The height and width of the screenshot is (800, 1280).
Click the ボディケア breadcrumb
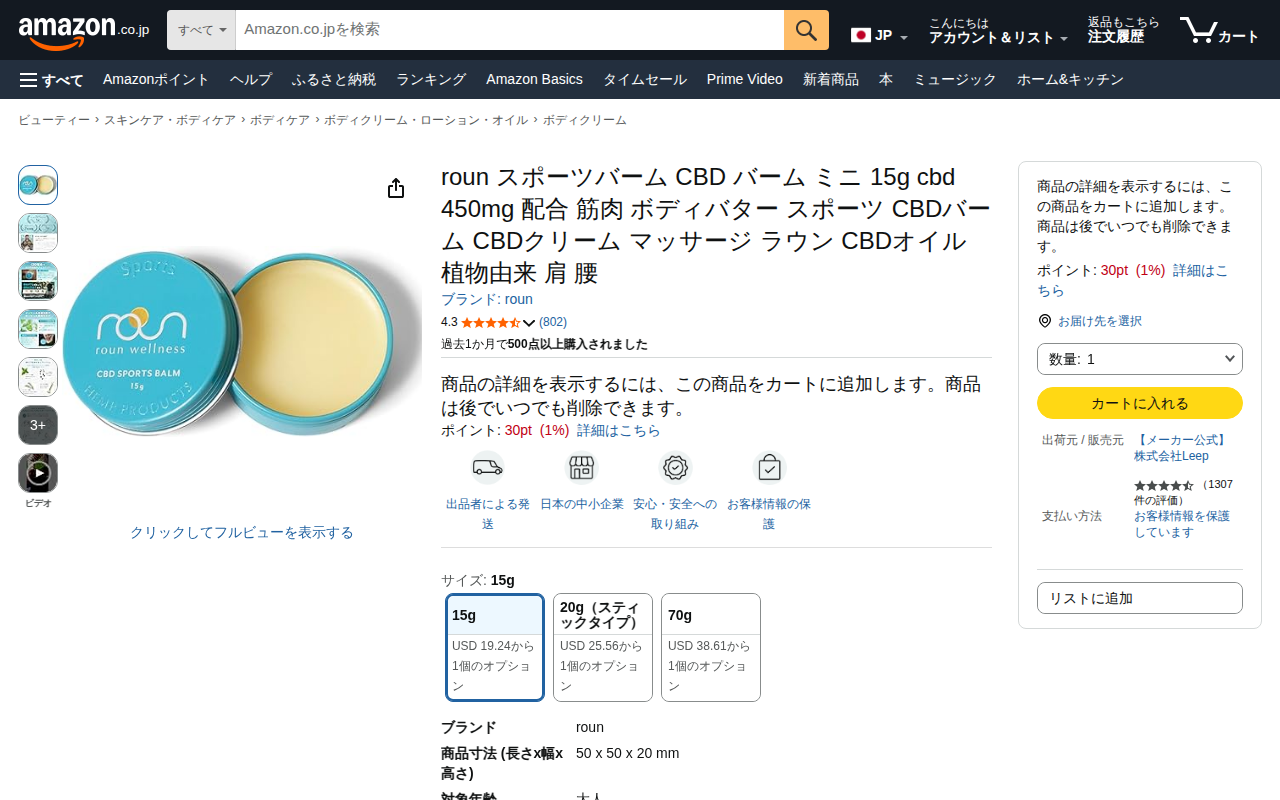[280, 120]
